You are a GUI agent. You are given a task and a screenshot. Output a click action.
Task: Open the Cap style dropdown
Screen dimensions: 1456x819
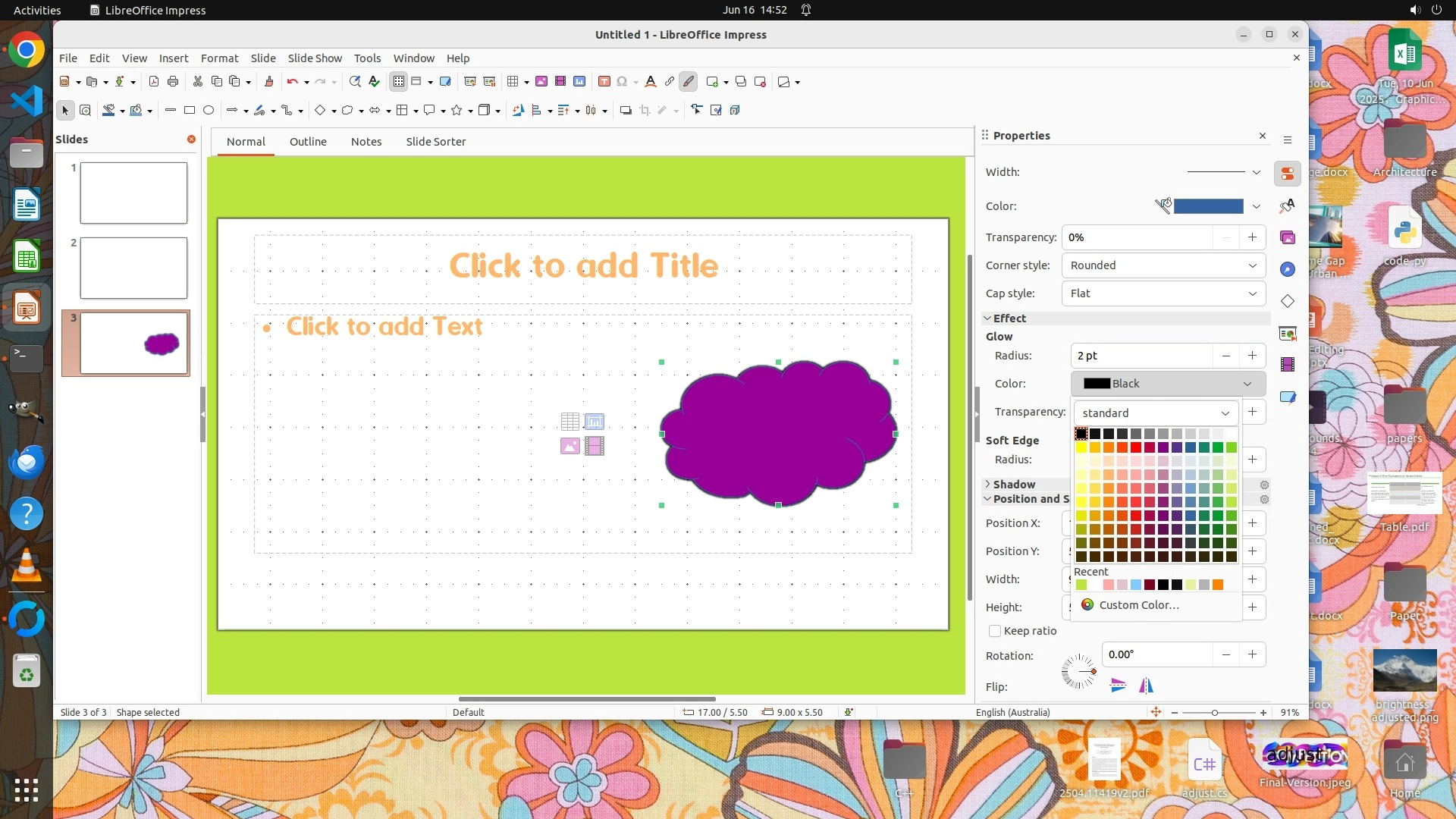point(1163,293)
